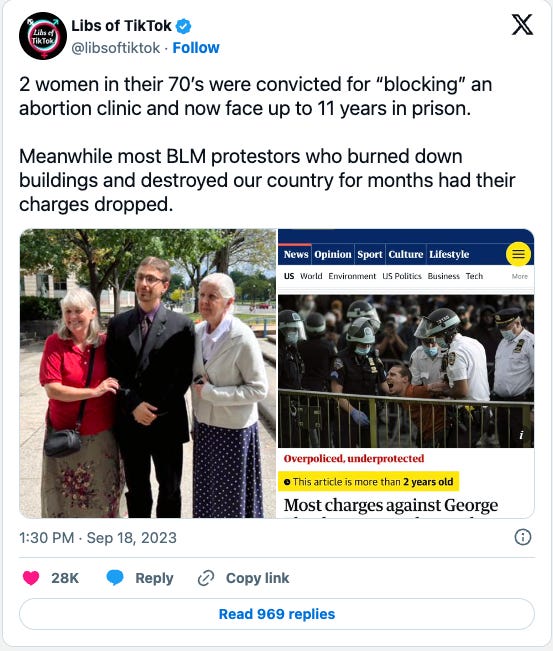
Task: Click Read 969 replies button
Action: coord(277,614)
